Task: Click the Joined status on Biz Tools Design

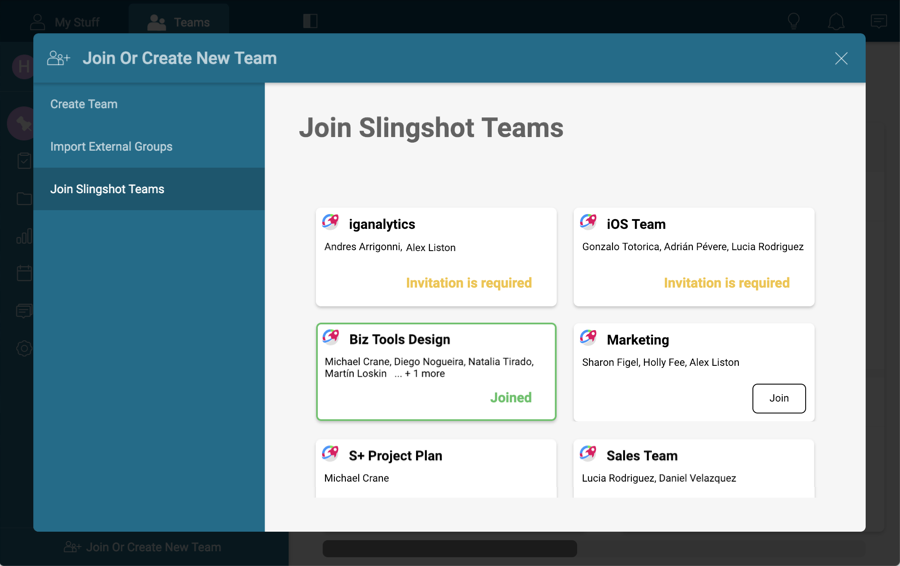Action: point(510,398)
